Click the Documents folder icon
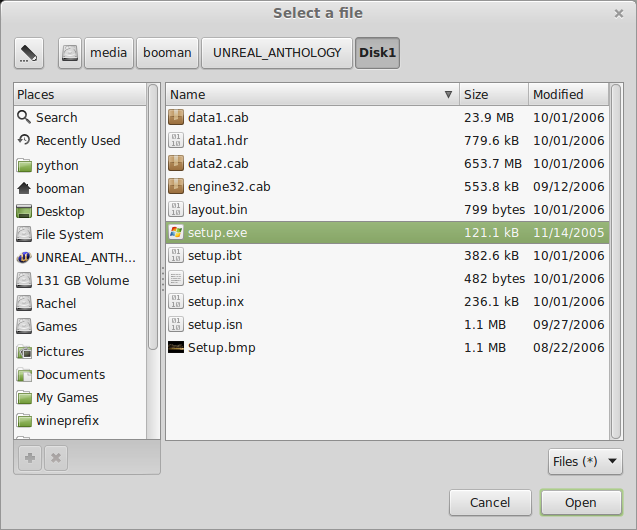 tap(24, 374)
